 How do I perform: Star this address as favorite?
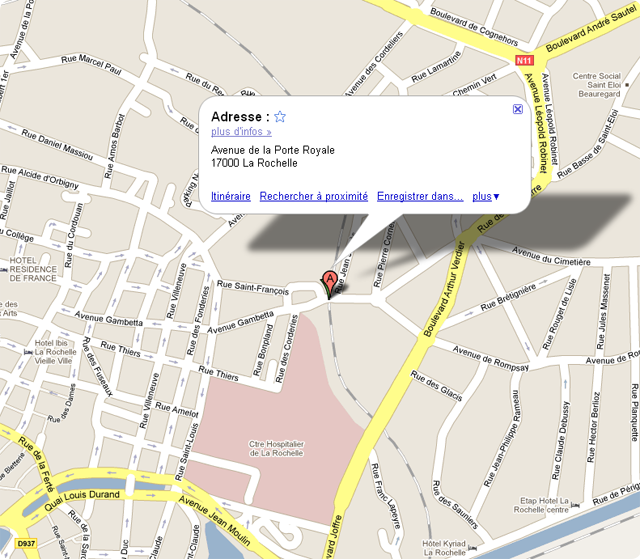pos(280,117)
